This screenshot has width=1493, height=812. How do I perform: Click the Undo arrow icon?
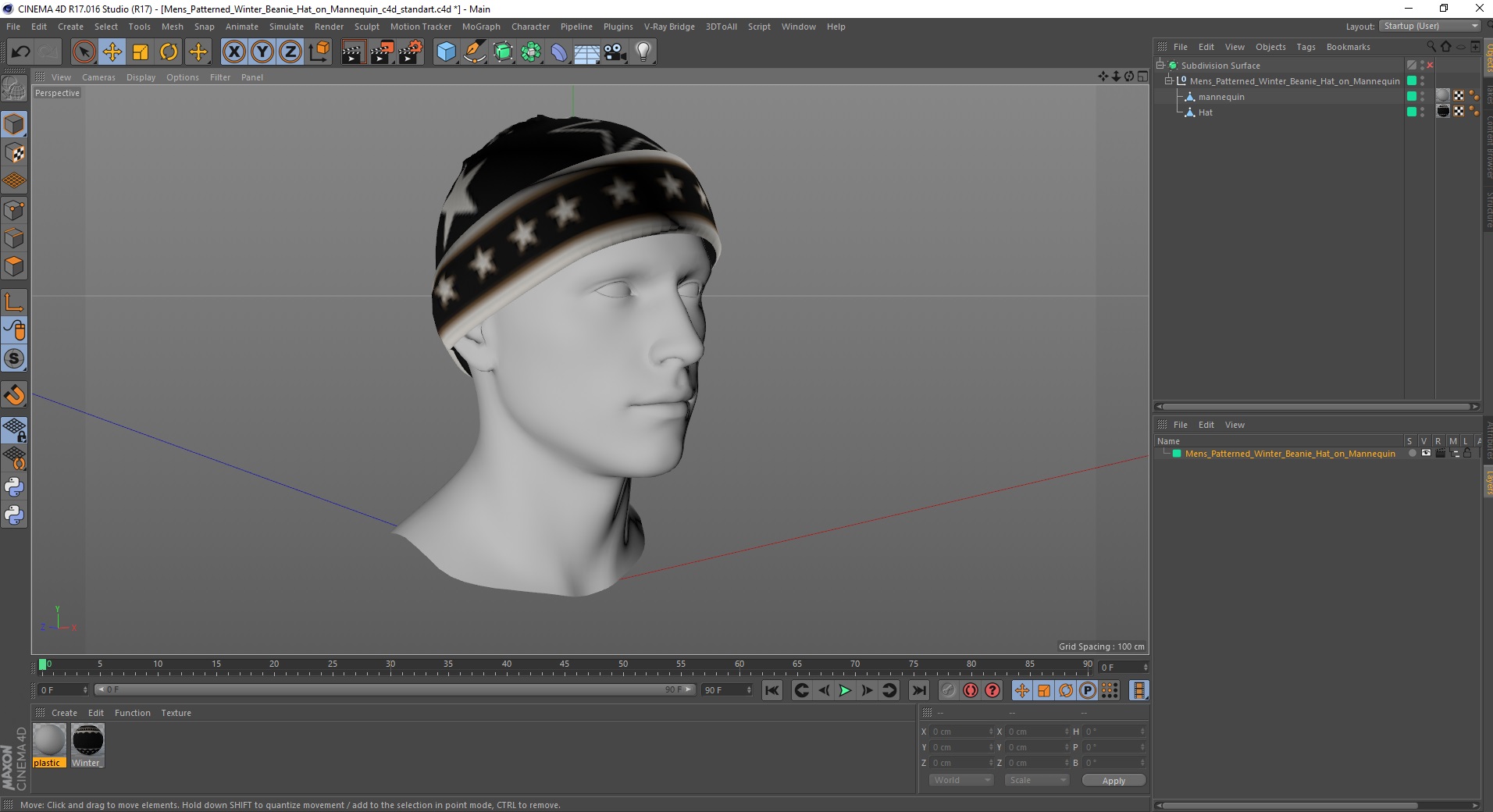point(21,52)
